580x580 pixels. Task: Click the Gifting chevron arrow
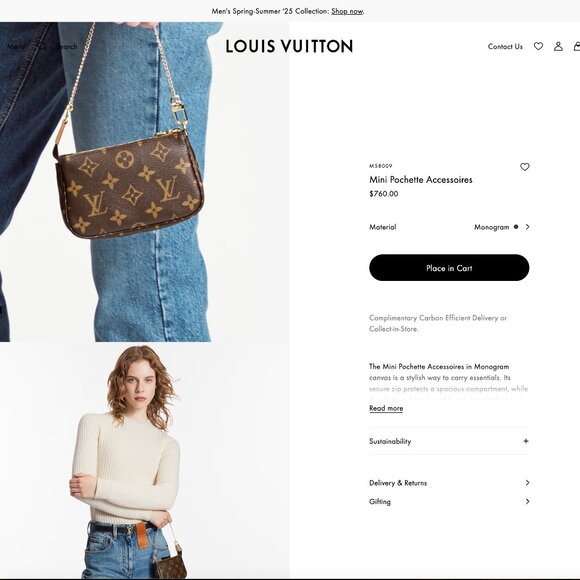(527, 502)
